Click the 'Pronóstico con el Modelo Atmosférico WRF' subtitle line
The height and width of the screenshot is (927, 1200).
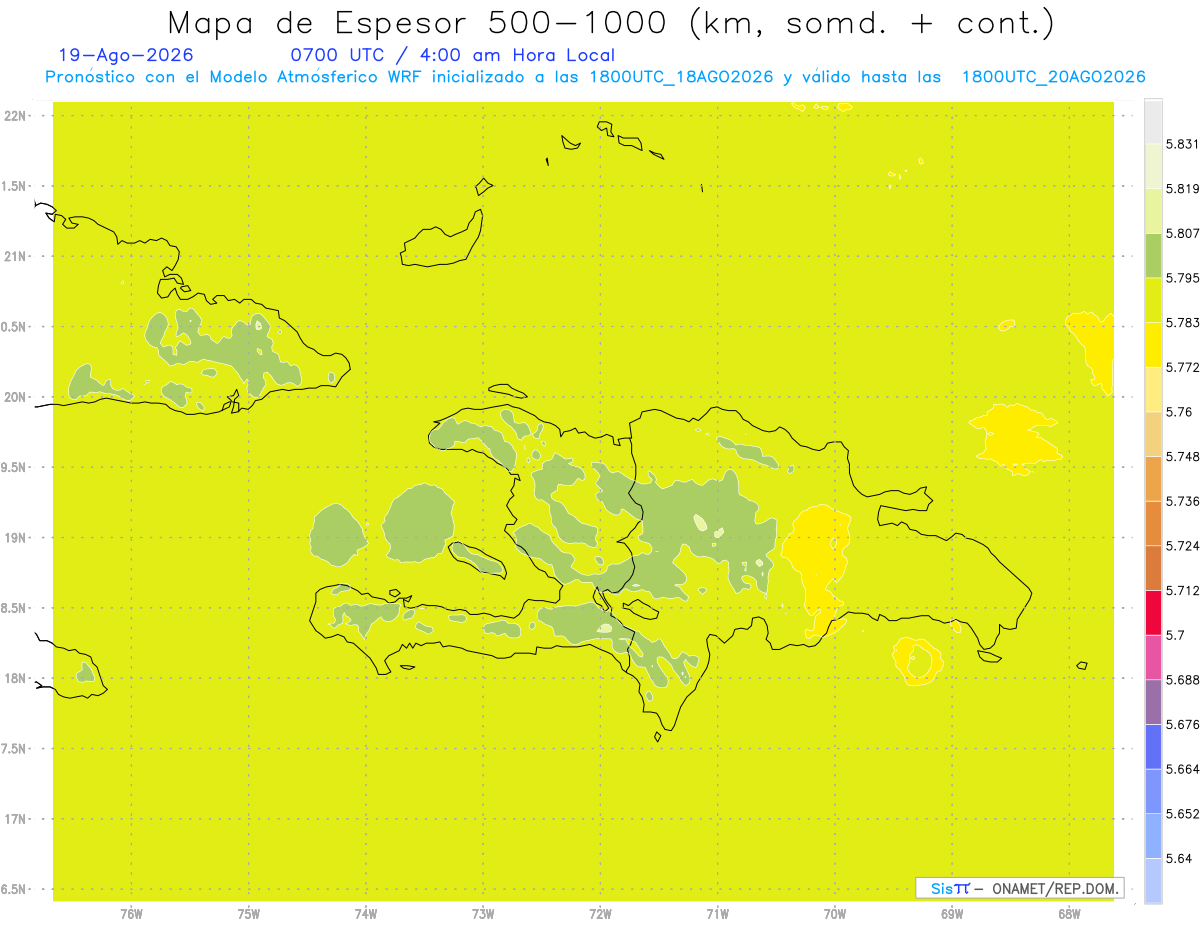pyautogui.click(x=595, y=77)
